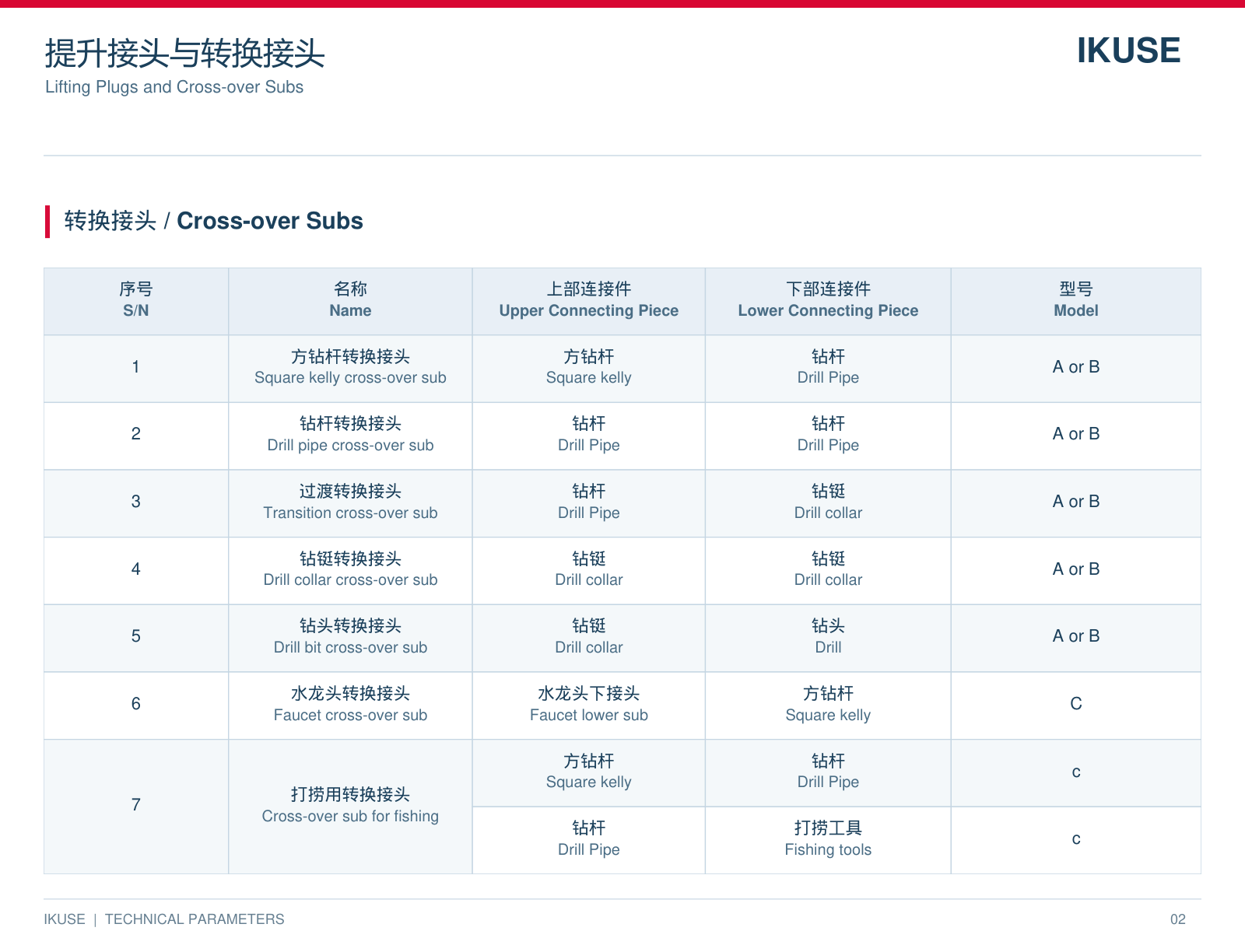The height and width of the screenshot is (952, 1245).
Task: Click serial number 1 cell
Action: (x=136, y=369)
